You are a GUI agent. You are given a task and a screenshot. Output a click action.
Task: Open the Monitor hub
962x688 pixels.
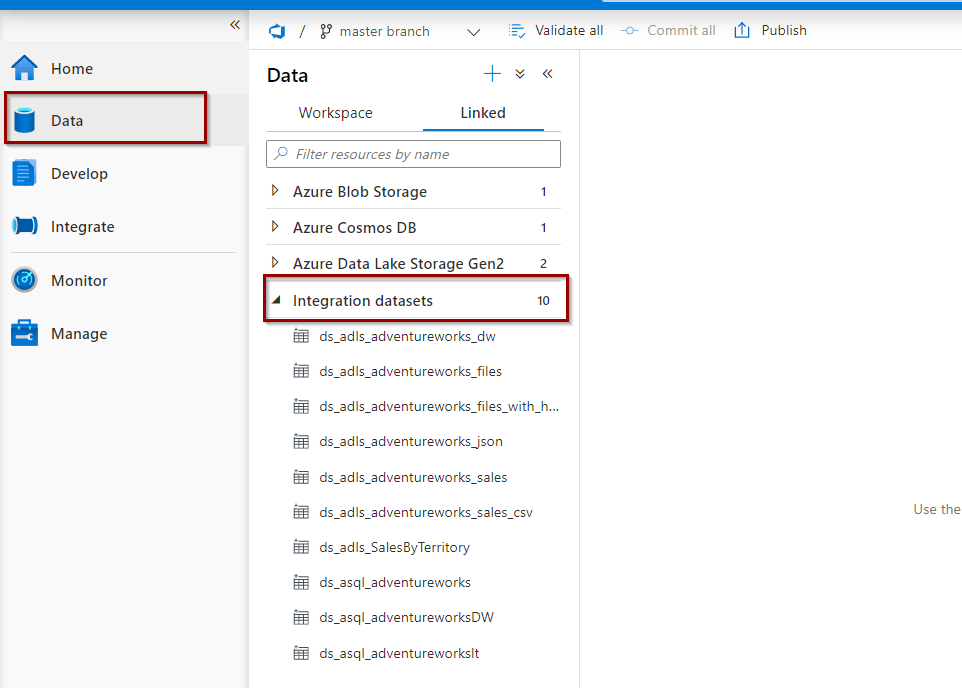pyautogui.click(x=123, y=280)
